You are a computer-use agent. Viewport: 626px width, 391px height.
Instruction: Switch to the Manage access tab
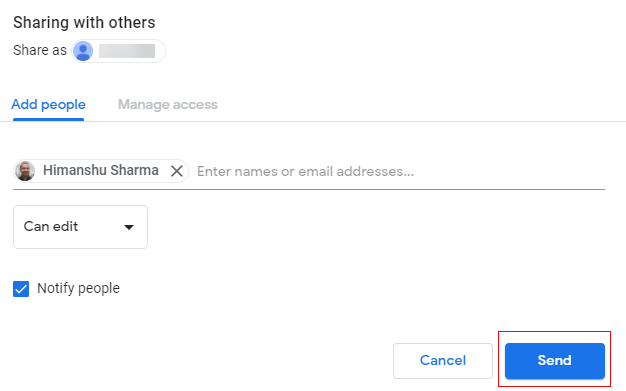coord(168,105)
